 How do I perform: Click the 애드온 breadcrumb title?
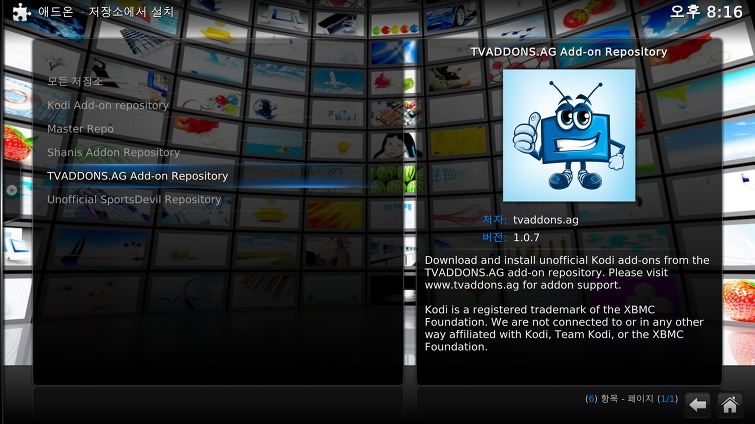(56, 11)
